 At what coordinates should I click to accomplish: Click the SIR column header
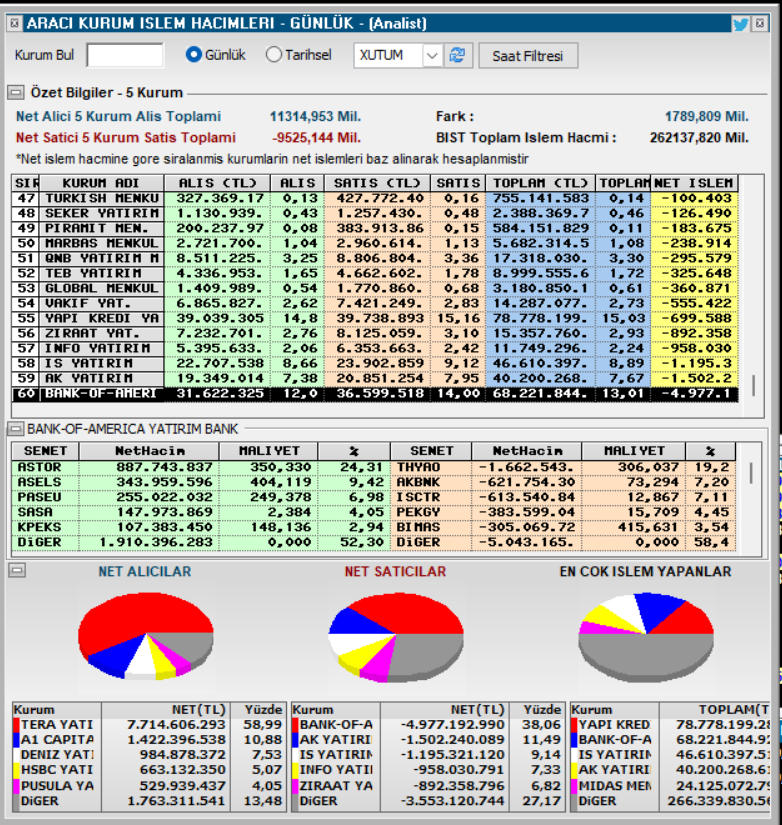pos(26,183)
